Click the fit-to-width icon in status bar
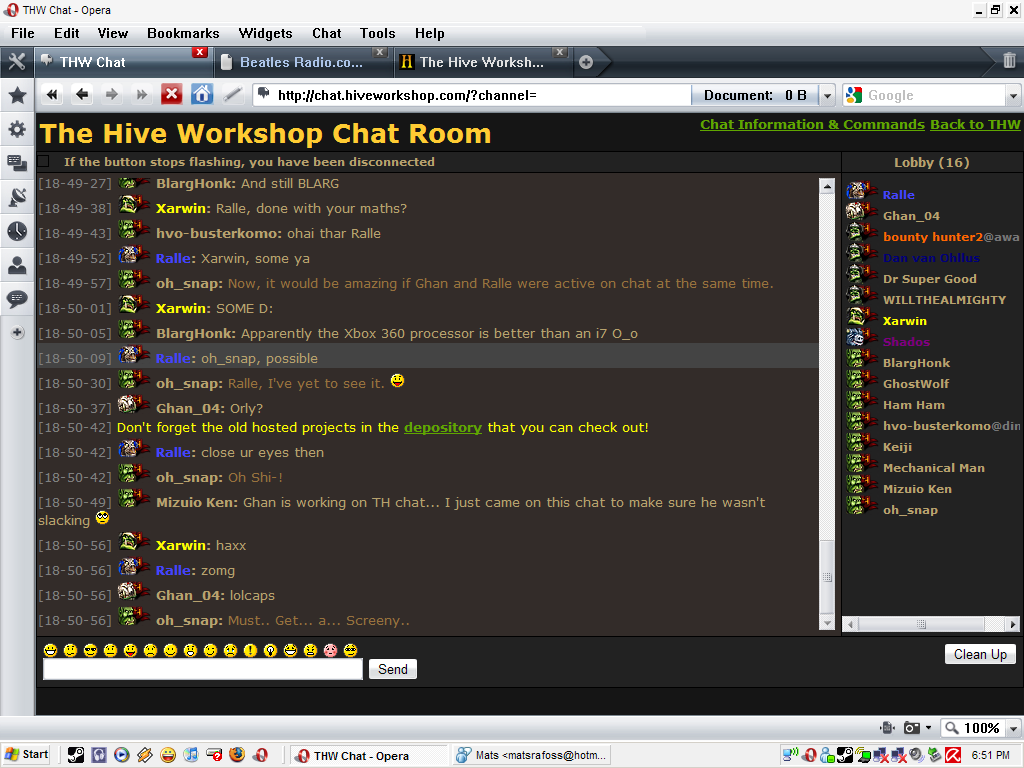This screenshot has width=1024, height=768. coord(886,728)
